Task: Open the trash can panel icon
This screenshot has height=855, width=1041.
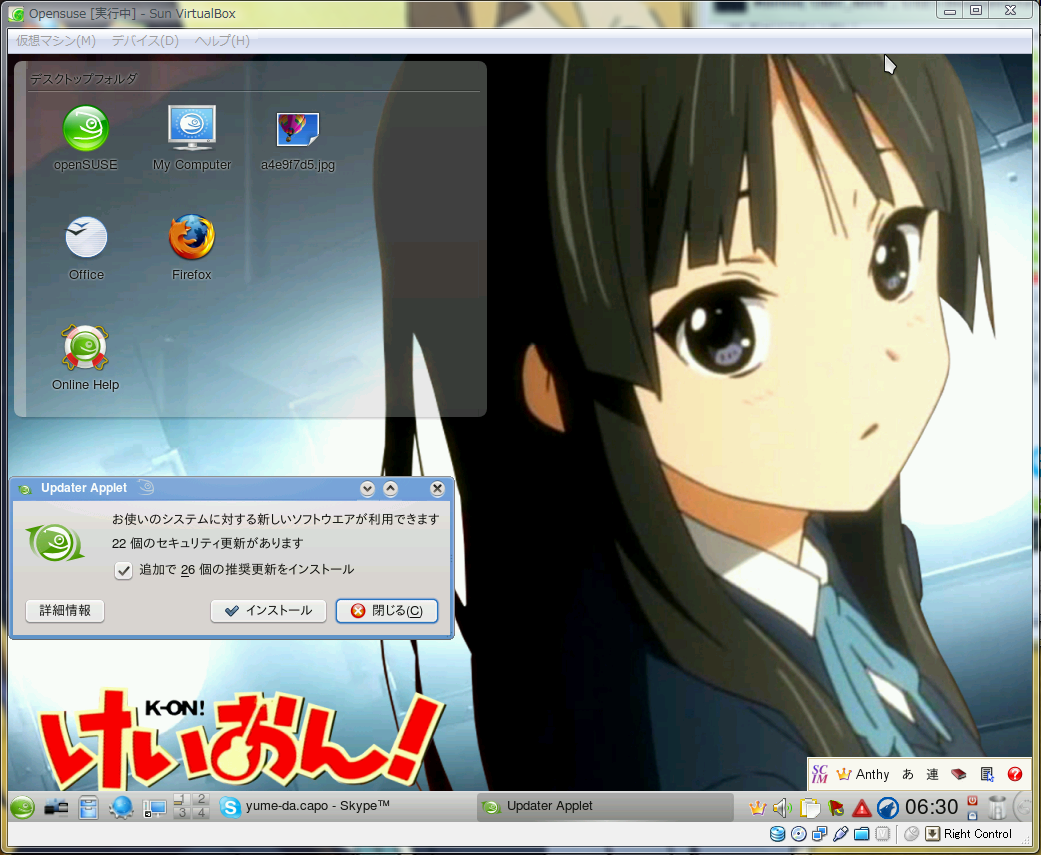Action: [997, 807]
